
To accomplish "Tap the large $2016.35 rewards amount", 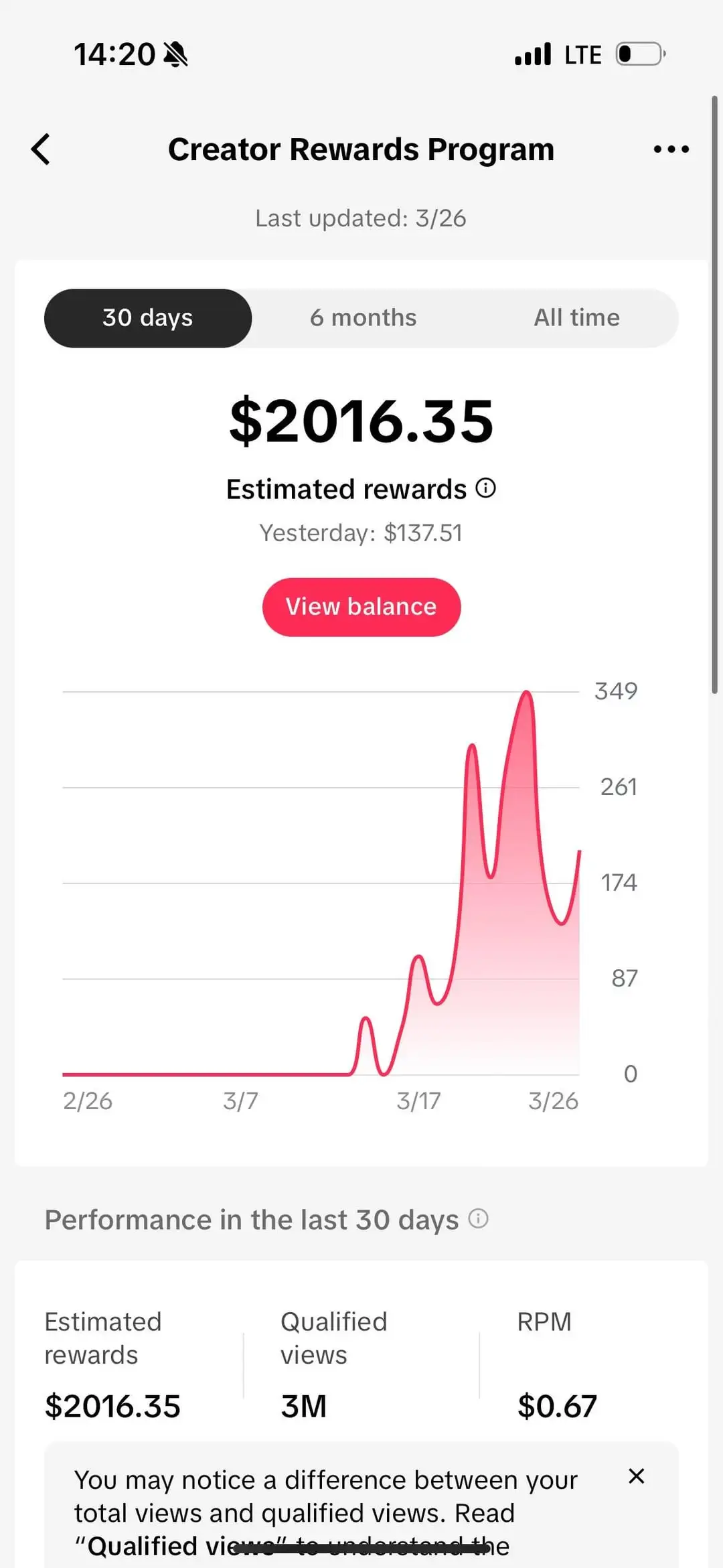I will 361,421.
